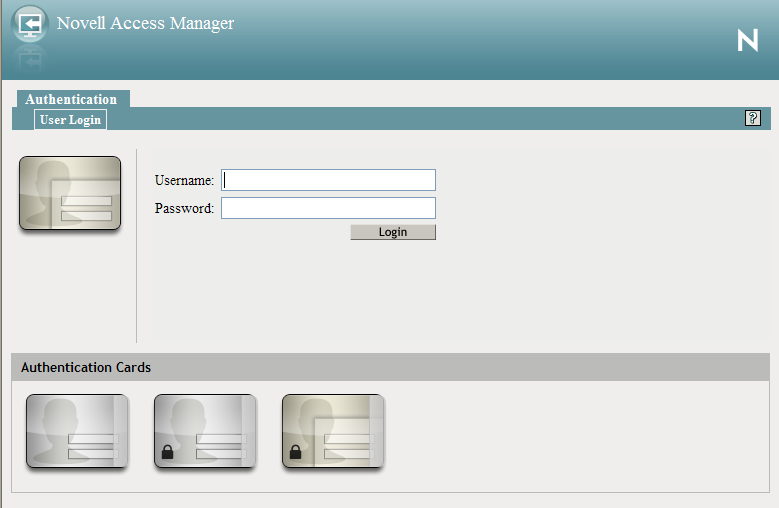Select the first unlocked authentication card
This screenshot has height=508, width=779.
[x=77, y=431]
